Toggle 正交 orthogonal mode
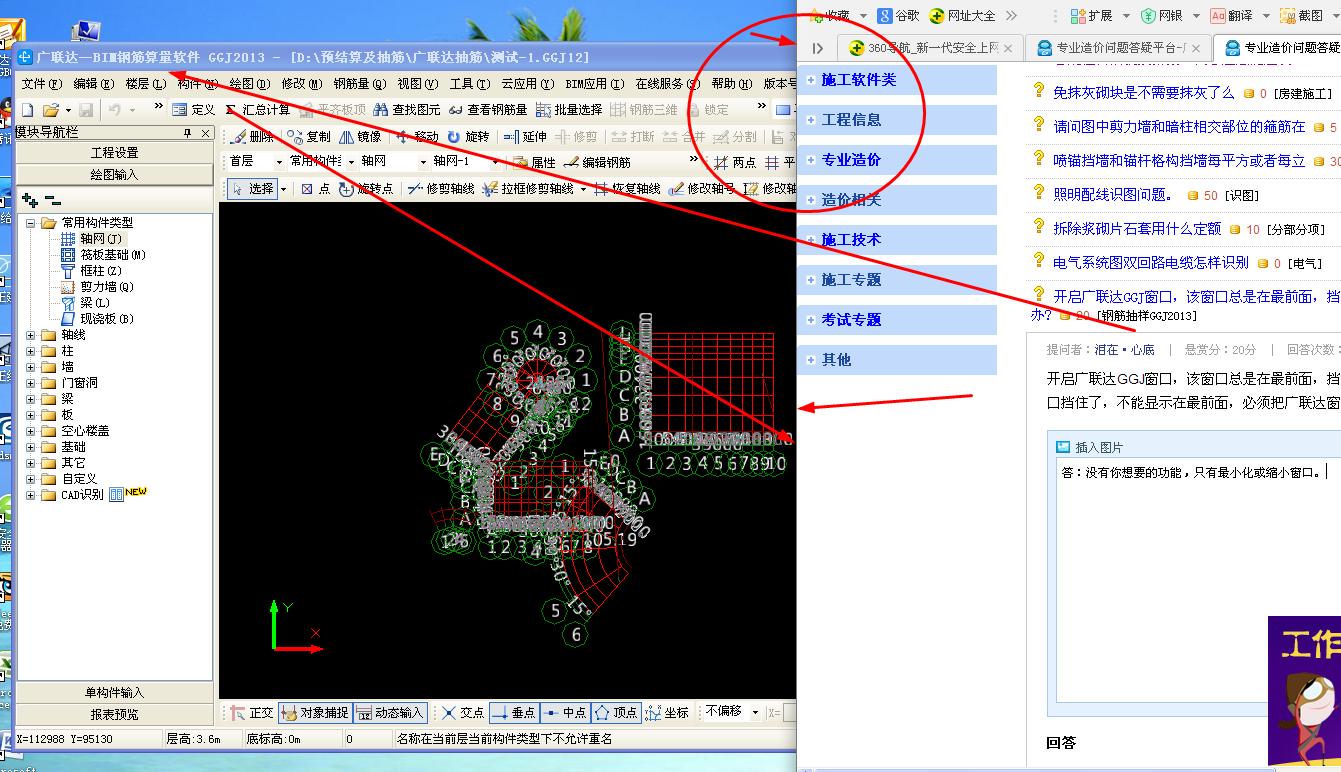Image resolution: width=1341 pixels, height=772 pixels. (252, 713)
